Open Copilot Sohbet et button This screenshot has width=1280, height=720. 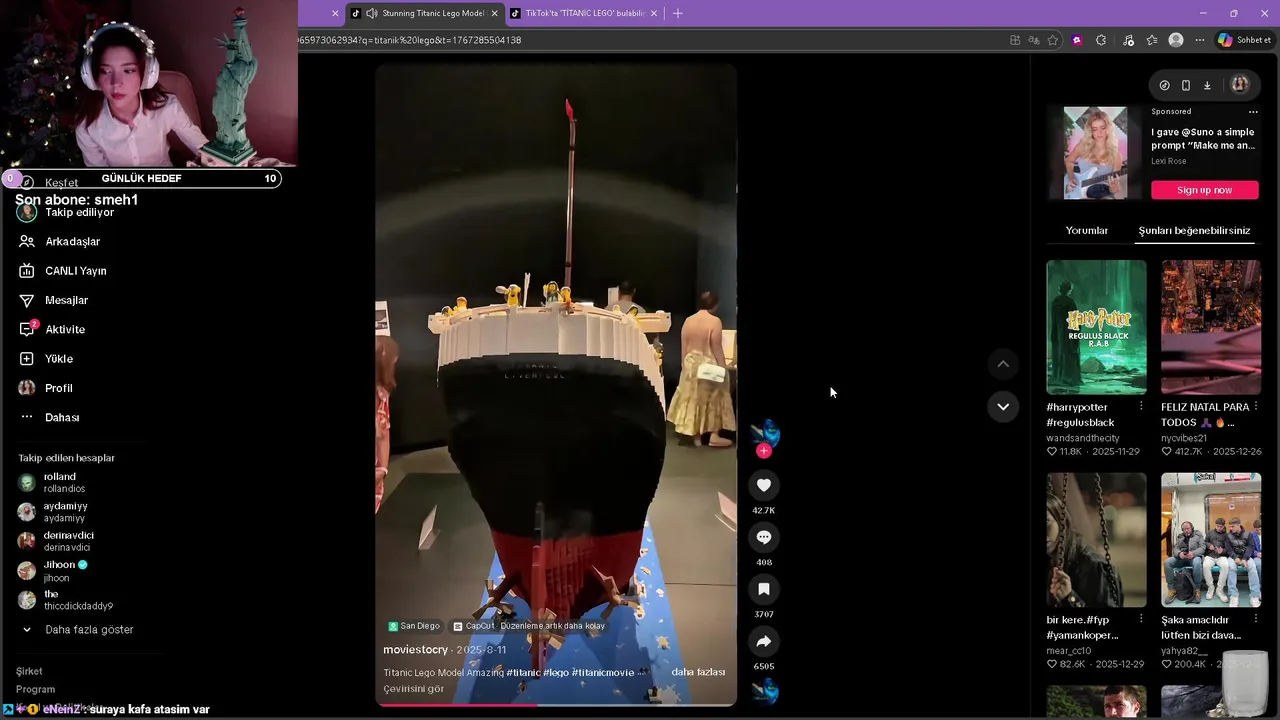click(x=1245, y=40)
